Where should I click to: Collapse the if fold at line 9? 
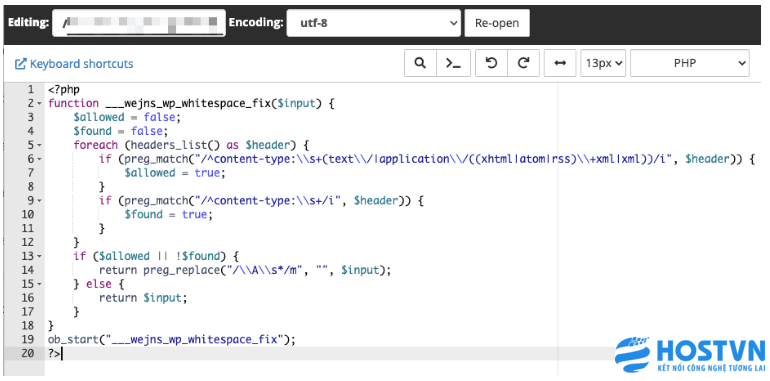39,201
